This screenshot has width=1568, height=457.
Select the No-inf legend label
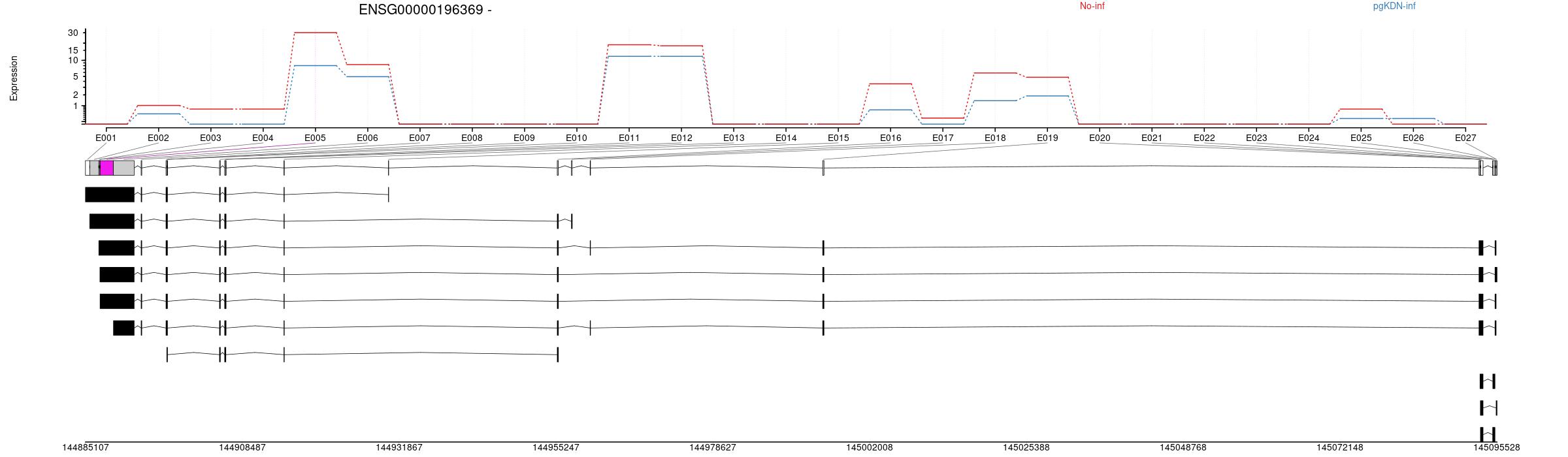[1092, 6]
